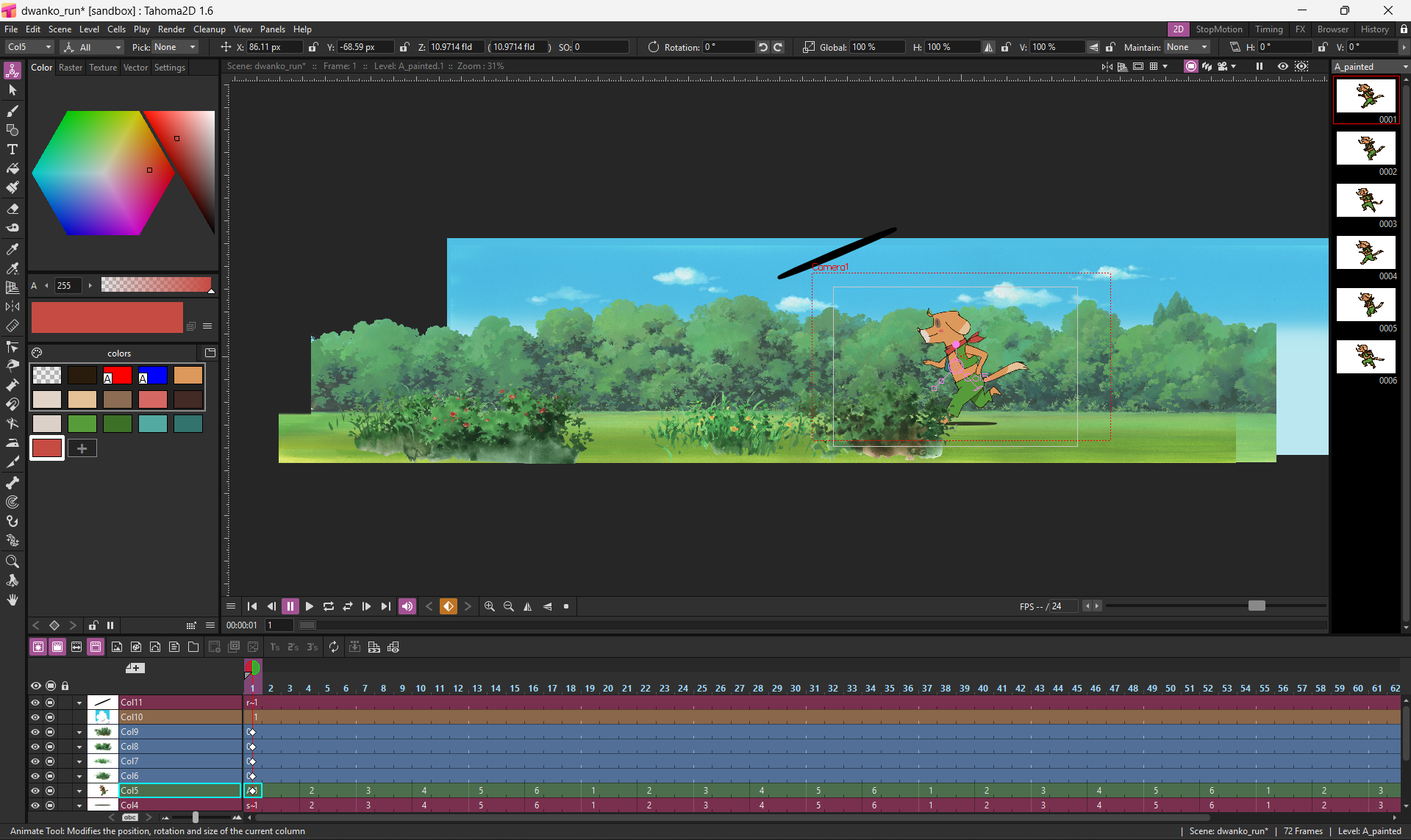The height and width of the screenshot is (840, 1411).
Task: Hide the Col9 column preview
Action: [x=35, y=732]
